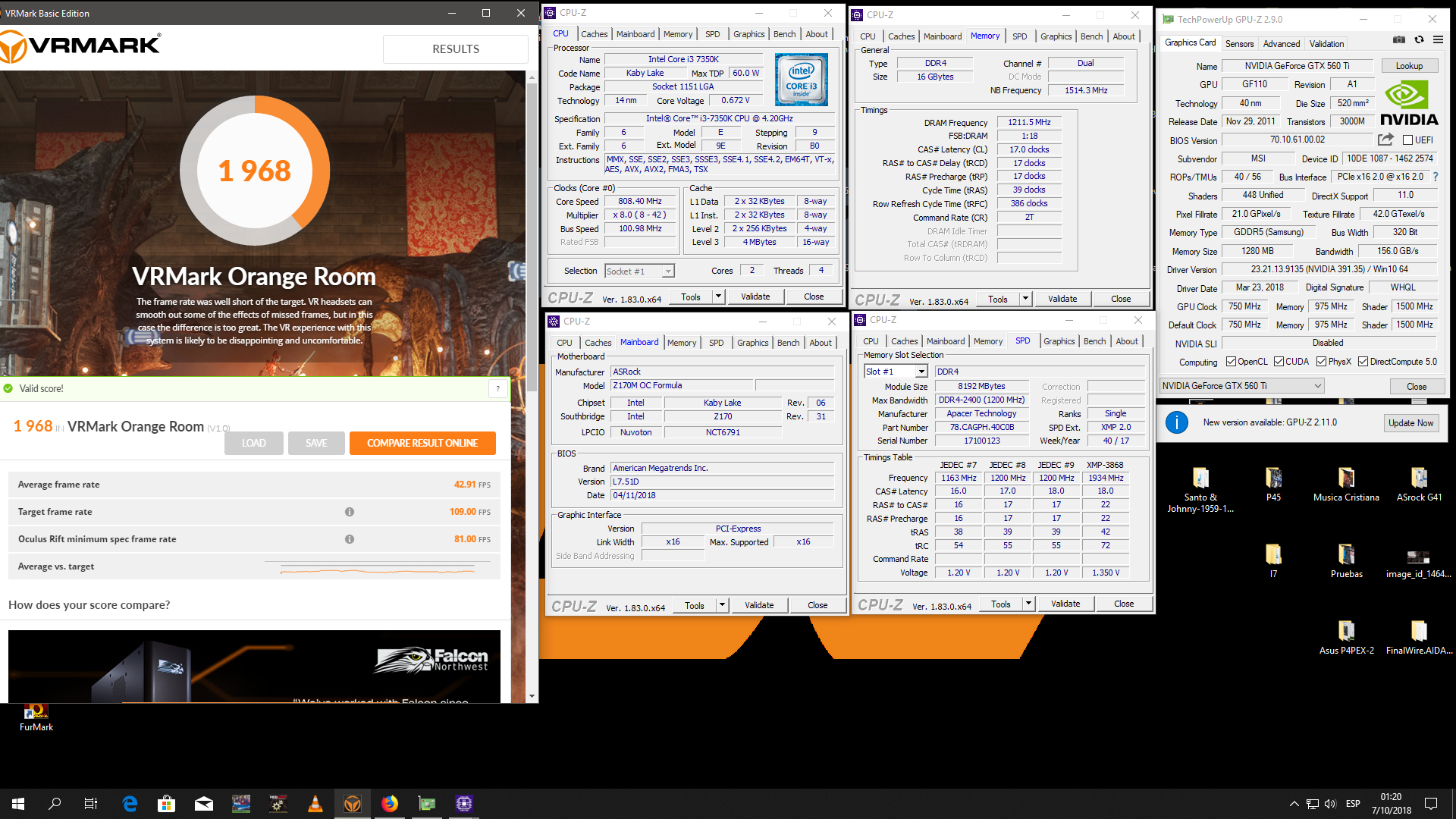
Task: Click the BIOS share/export icon in GPU-Z
Action: [1385, 140]
